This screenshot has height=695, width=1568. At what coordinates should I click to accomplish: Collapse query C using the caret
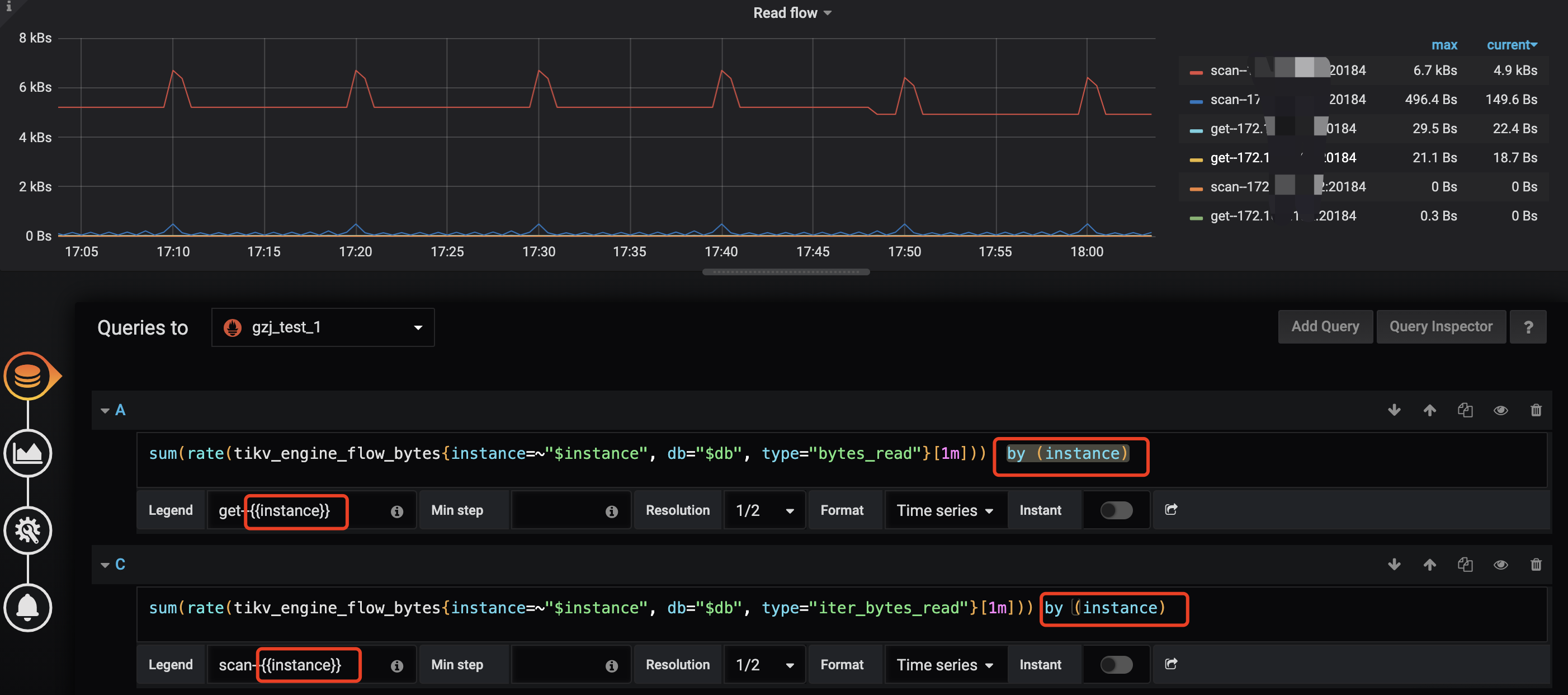click(x=105, y=565)
